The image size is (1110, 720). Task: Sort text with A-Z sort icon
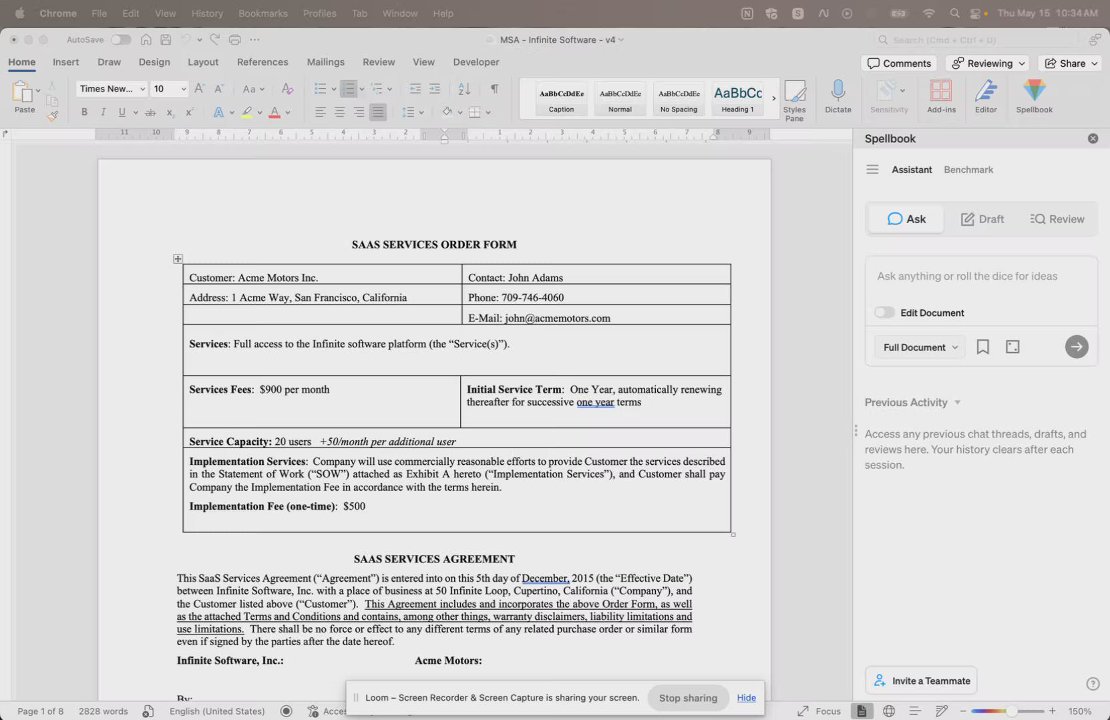click(464, 88)
